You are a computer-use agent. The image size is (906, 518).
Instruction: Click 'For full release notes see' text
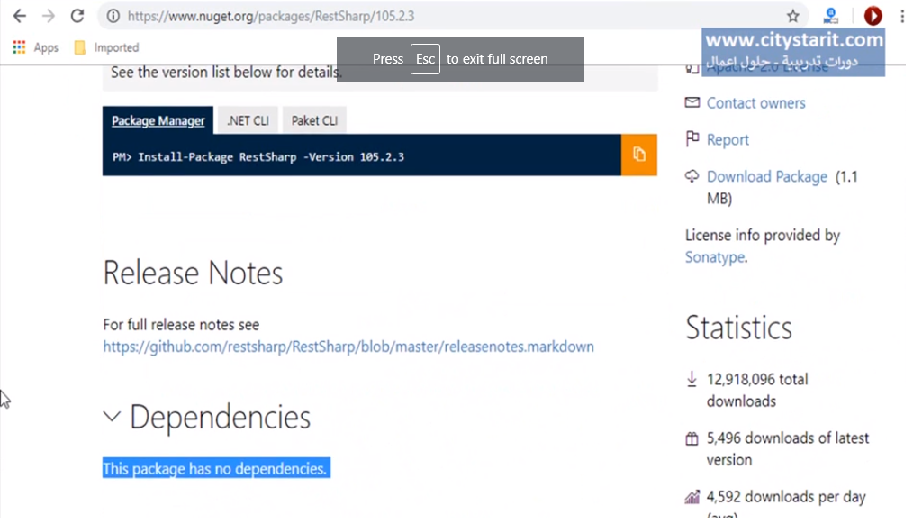pos(181,325)
